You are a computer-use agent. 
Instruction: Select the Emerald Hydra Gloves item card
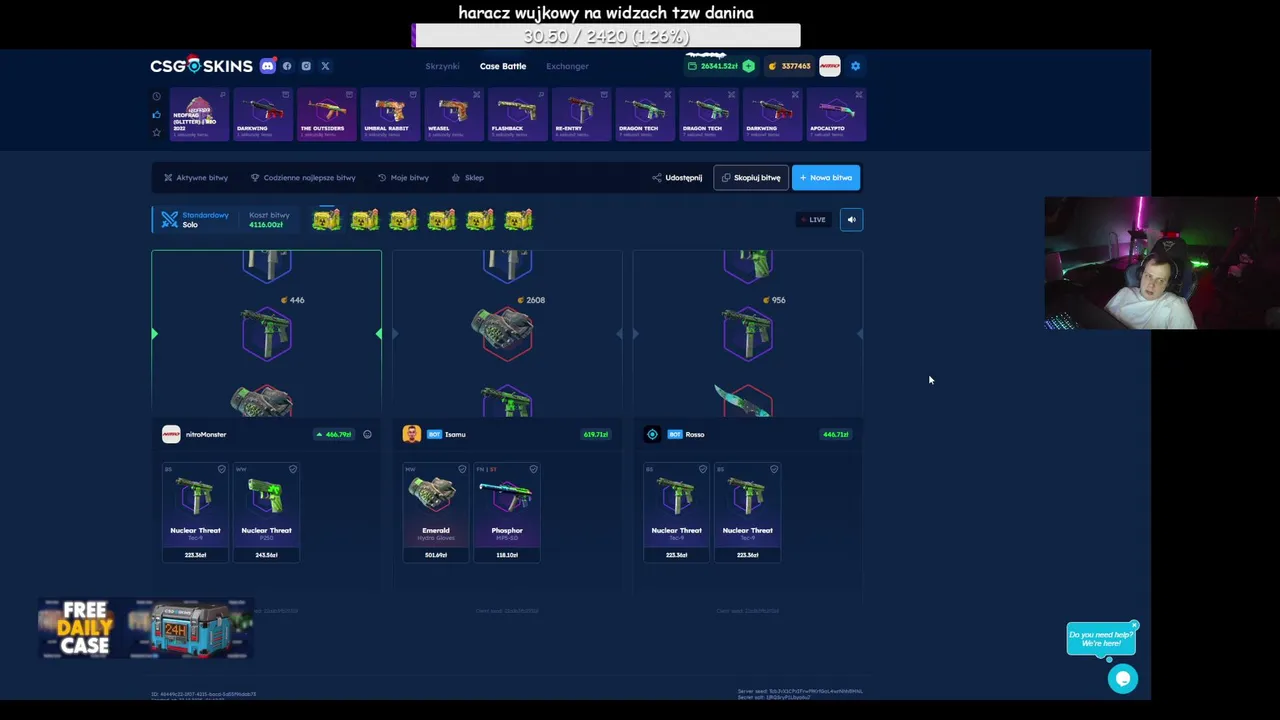click(x=436, y=512)
